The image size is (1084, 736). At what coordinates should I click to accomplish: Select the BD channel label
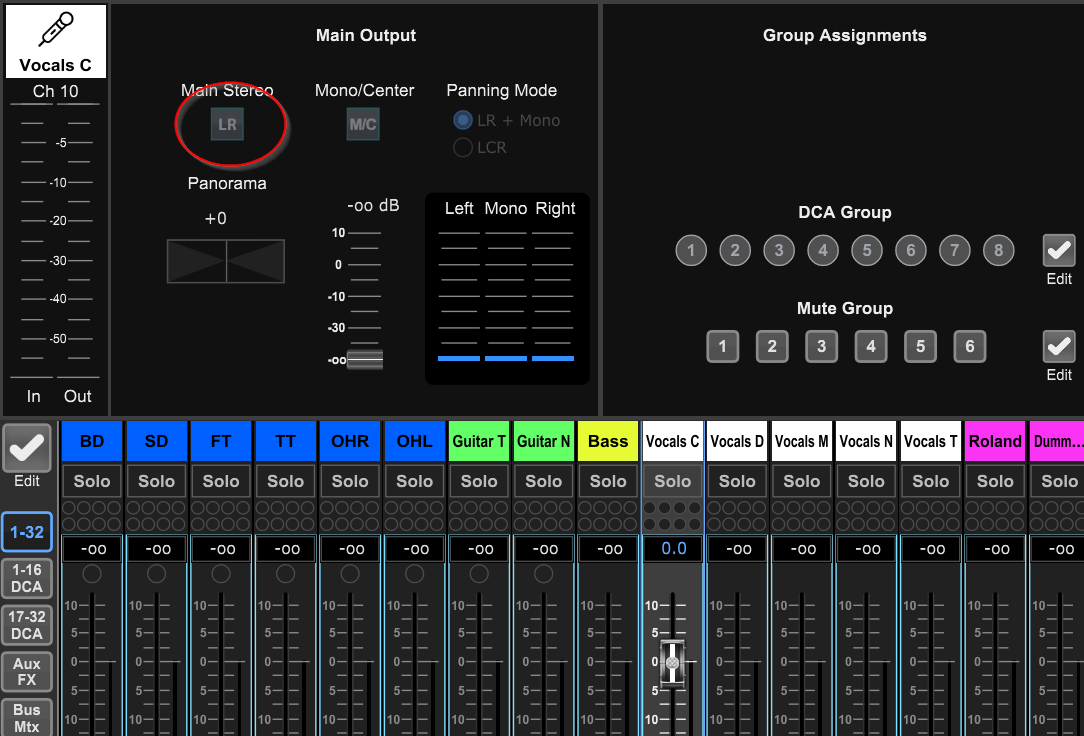point(92,441)
